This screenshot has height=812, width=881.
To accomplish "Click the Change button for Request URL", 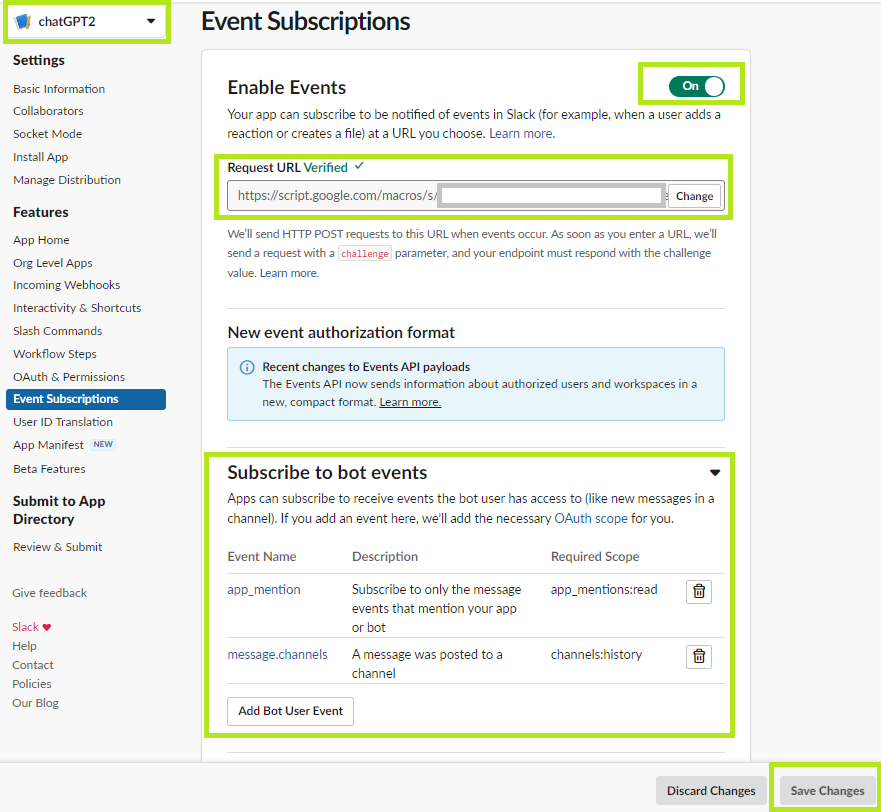I will tap(694, 196).
